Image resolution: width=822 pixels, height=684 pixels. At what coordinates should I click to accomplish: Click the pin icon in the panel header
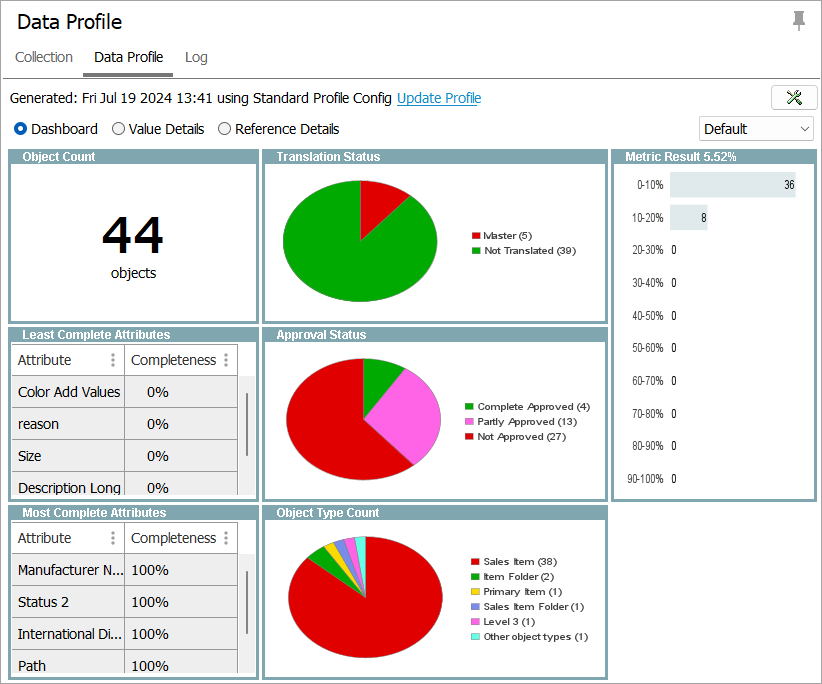click(x=798, y=21)
